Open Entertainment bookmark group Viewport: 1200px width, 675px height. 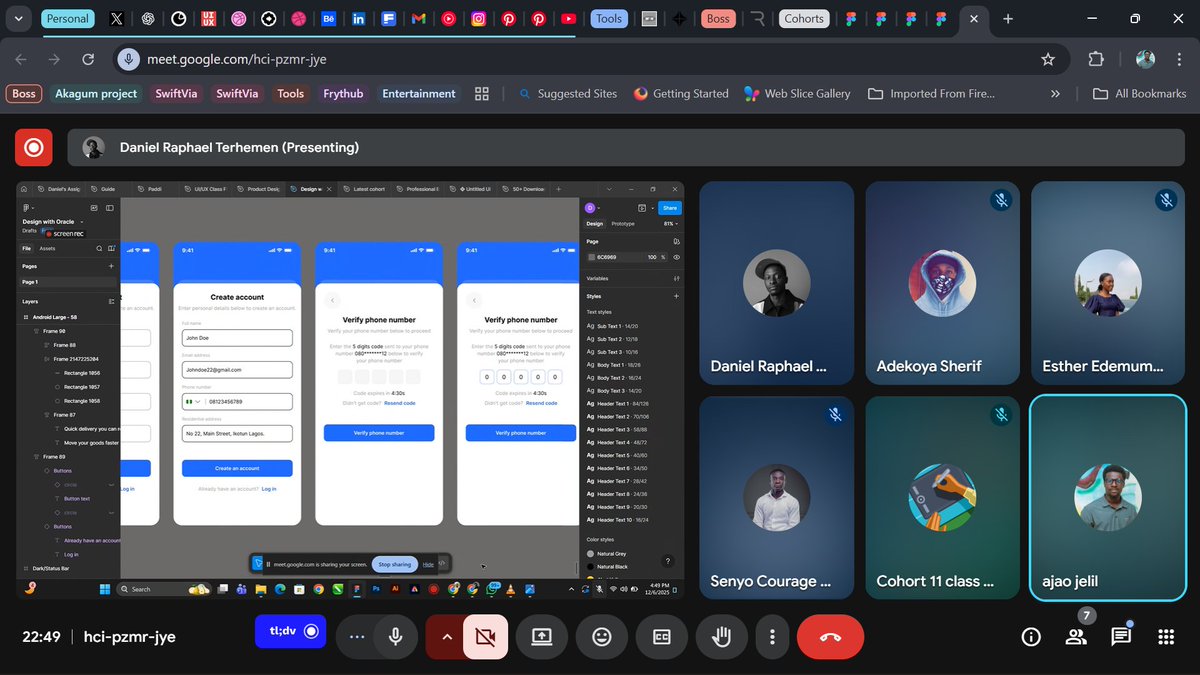[419, 93]
